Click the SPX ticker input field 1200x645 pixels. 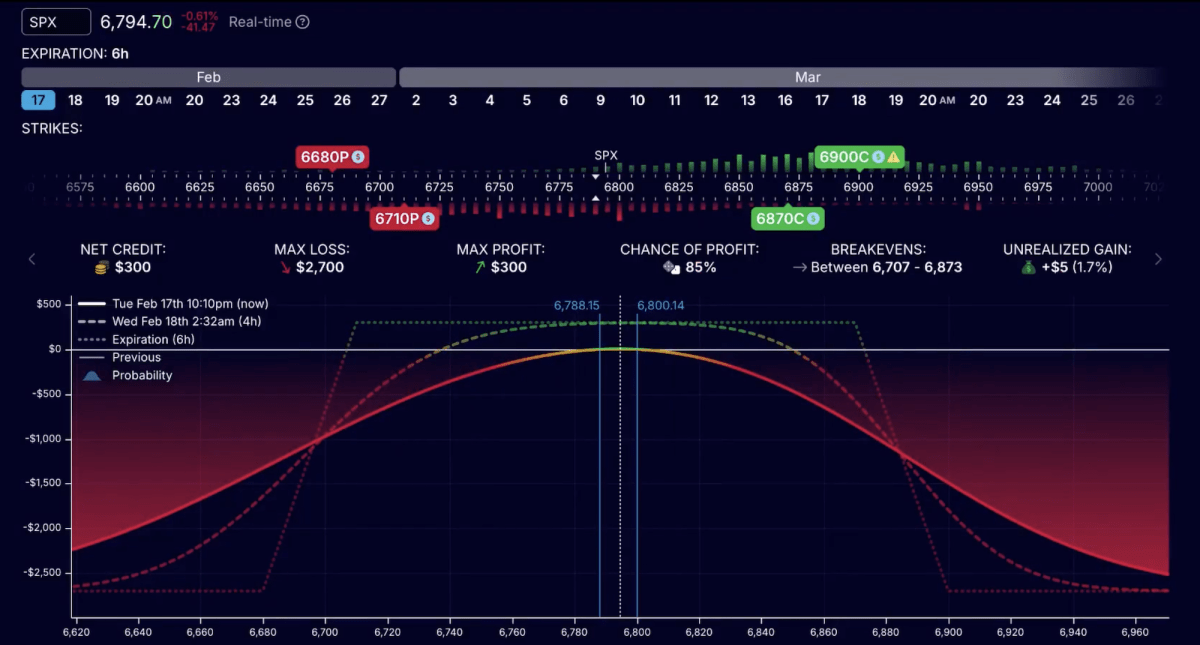coord(56,21)
